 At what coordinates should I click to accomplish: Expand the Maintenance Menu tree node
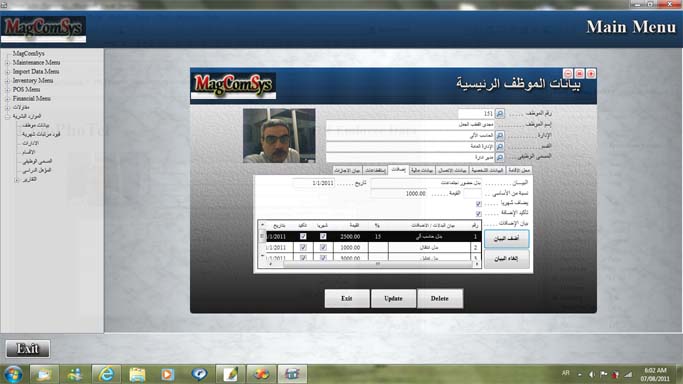pyautogui.click(x=7, y=63)
